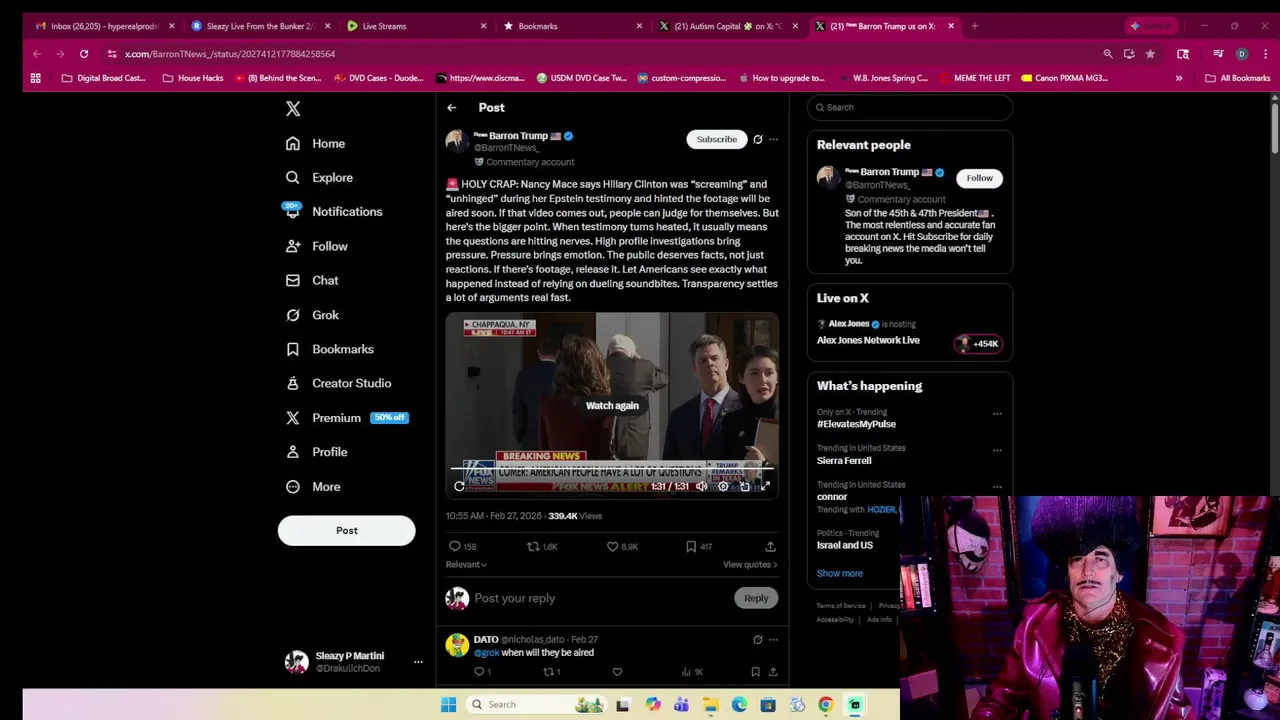This screenshot has height=720, width=1280.
Task: Switch to the Inbox Gmail tab
Action: (105, 26)
